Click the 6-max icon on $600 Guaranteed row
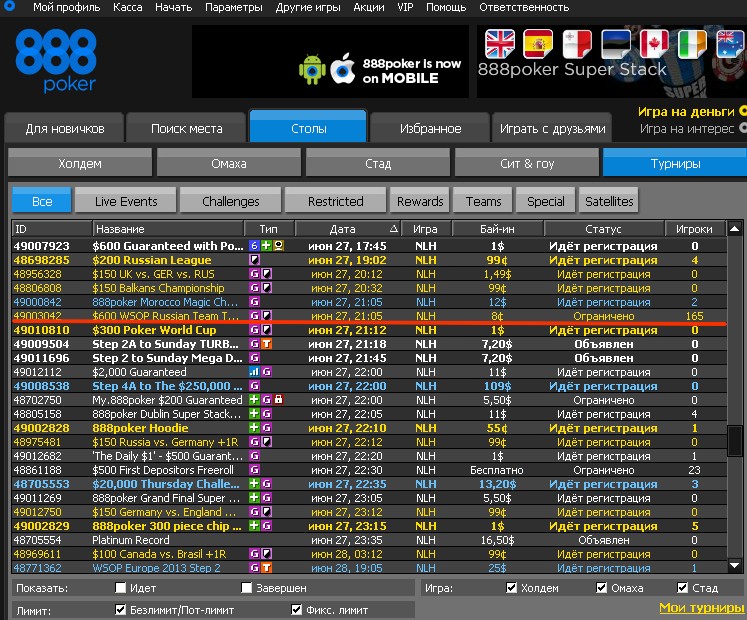 254,246
